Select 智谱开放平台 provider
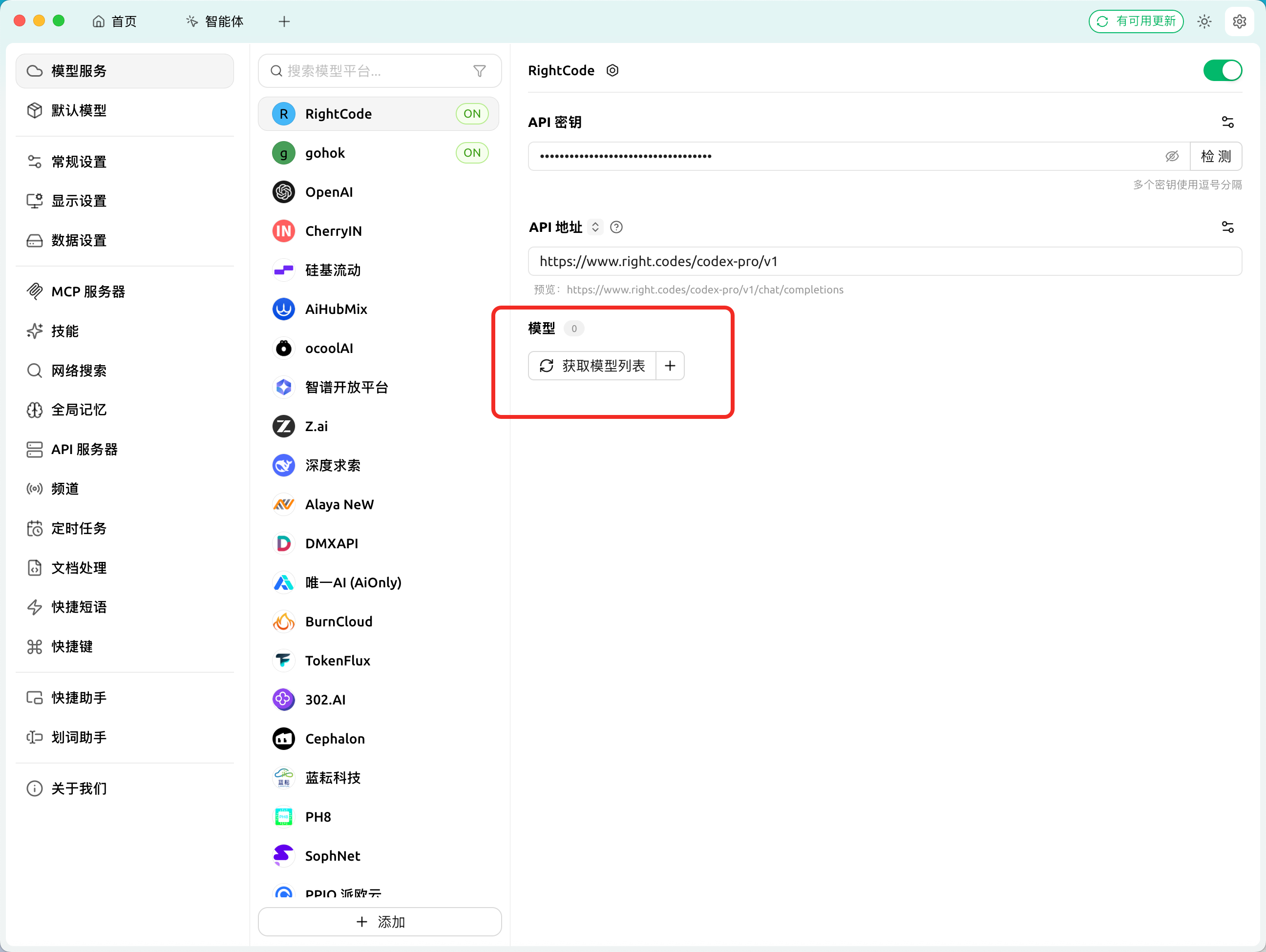Viewport: 1266px width, 952px height. 379,387
